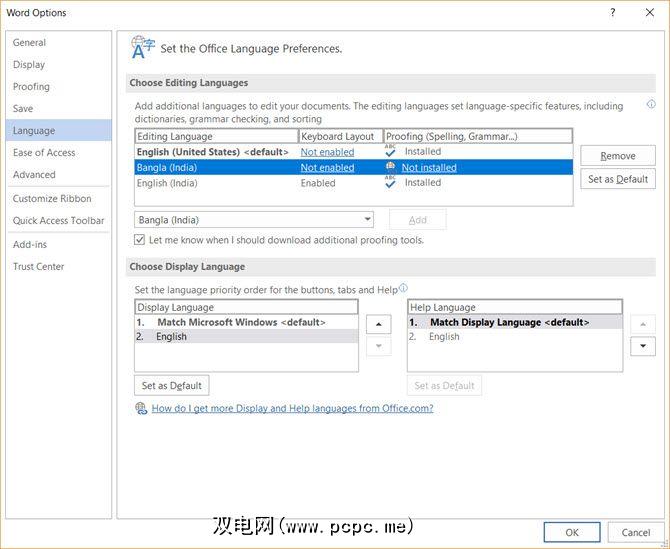Select the Language category
The width and height of the screenshot is (670, 549).
[59, 130]
